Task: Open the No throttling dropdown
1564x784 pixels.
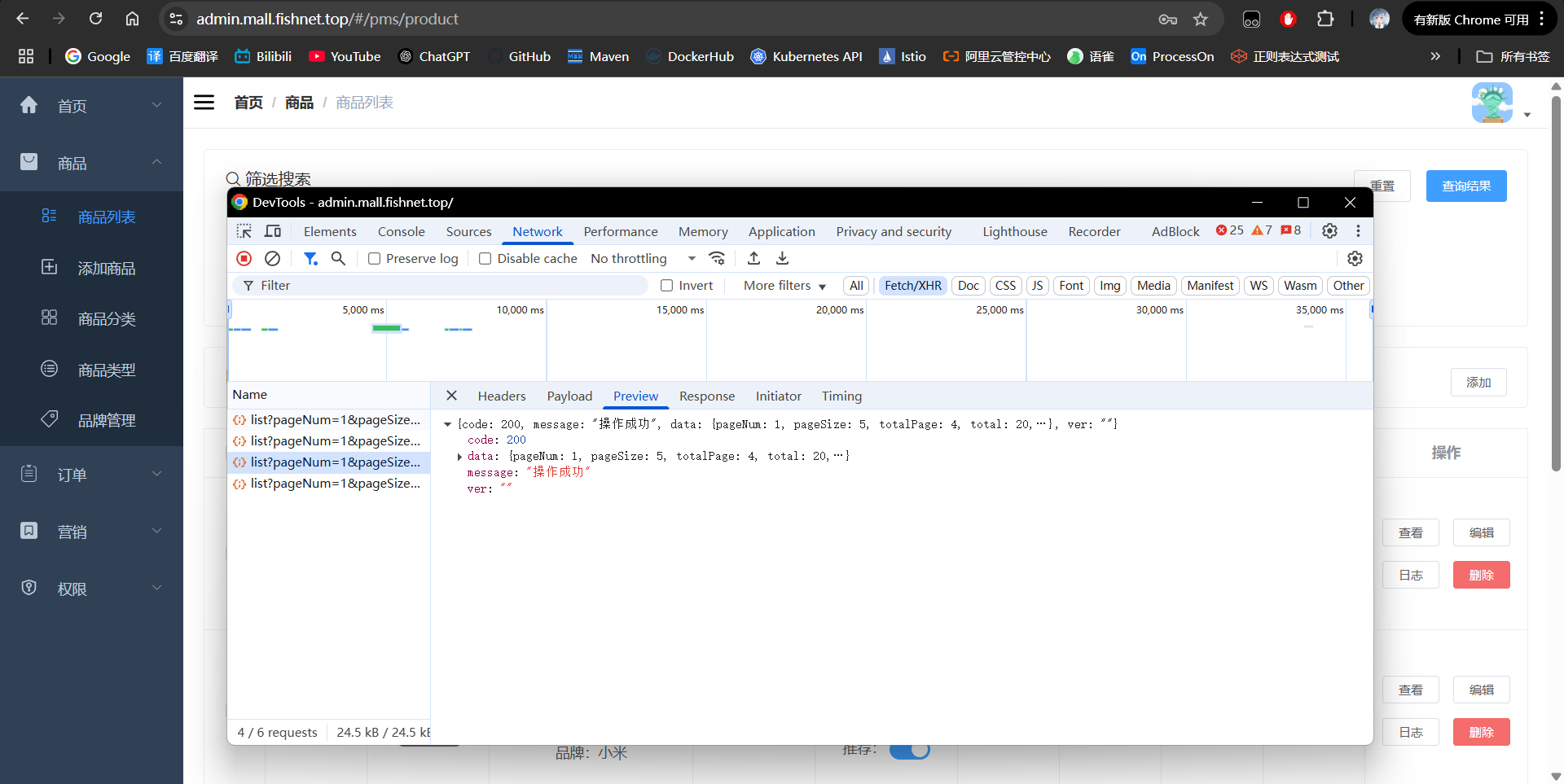Action: (x=644, y=258)
